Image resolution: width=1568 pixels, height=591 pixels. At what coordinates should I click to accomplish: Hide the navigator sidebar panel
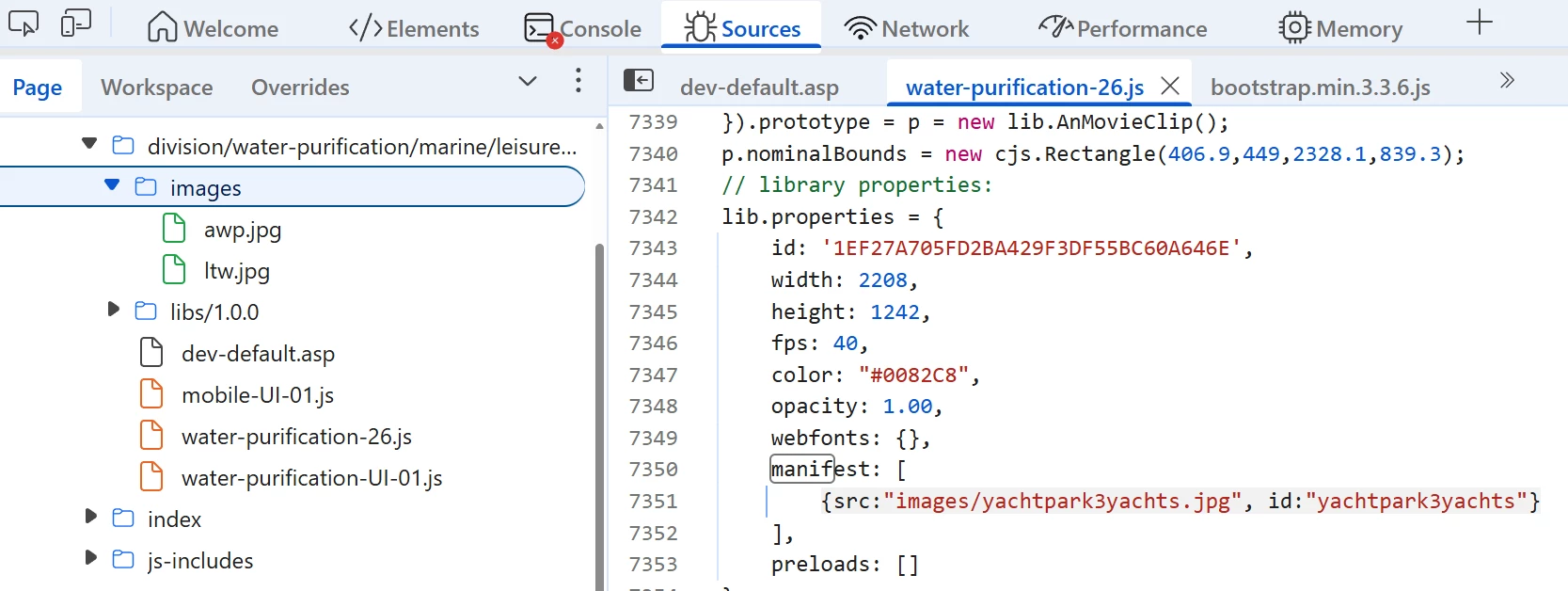point(639,80)
